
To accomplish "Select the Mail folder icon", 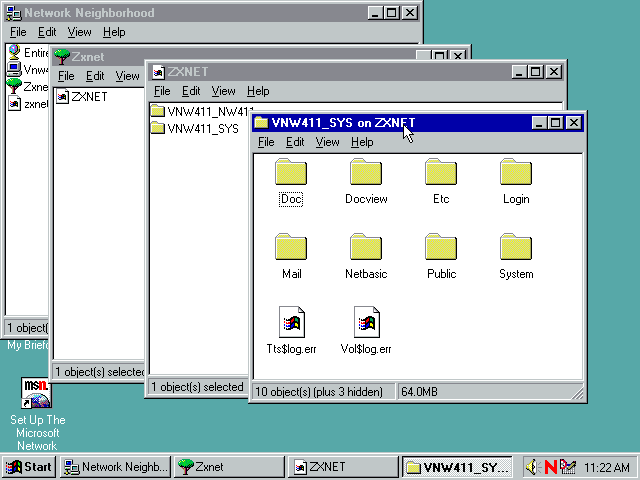I will pos(291,247).
